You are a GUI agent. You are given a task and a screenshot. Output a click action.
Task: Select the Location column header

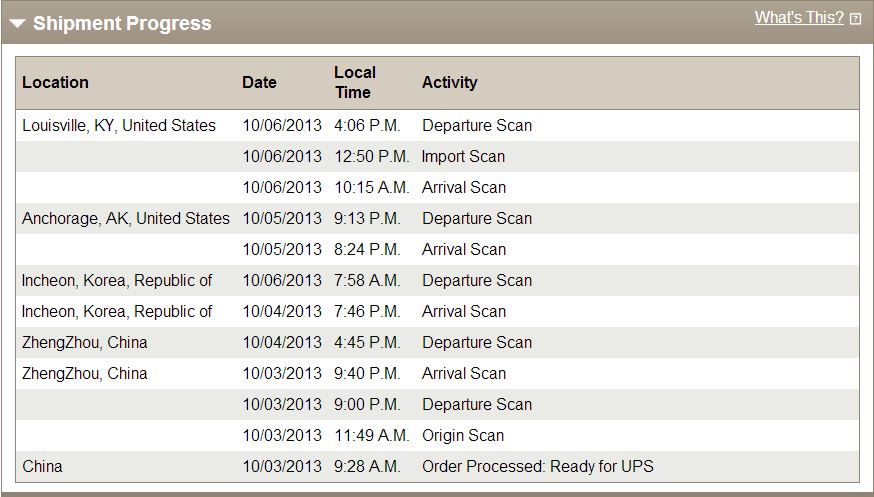[x=55, y=82]
